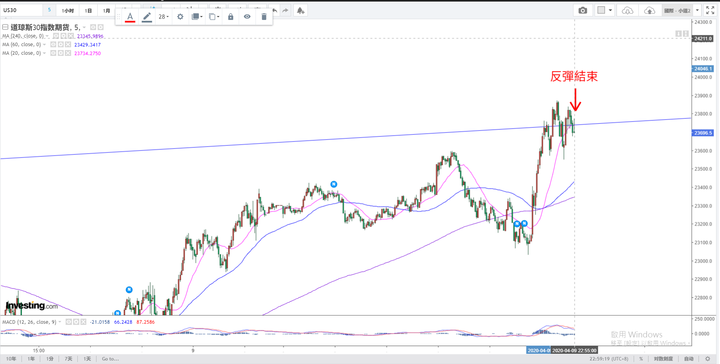The width and height of the screenshot is (720, 364).
Task: Select the pencil line color tool
Action: (x=147, y=17)
